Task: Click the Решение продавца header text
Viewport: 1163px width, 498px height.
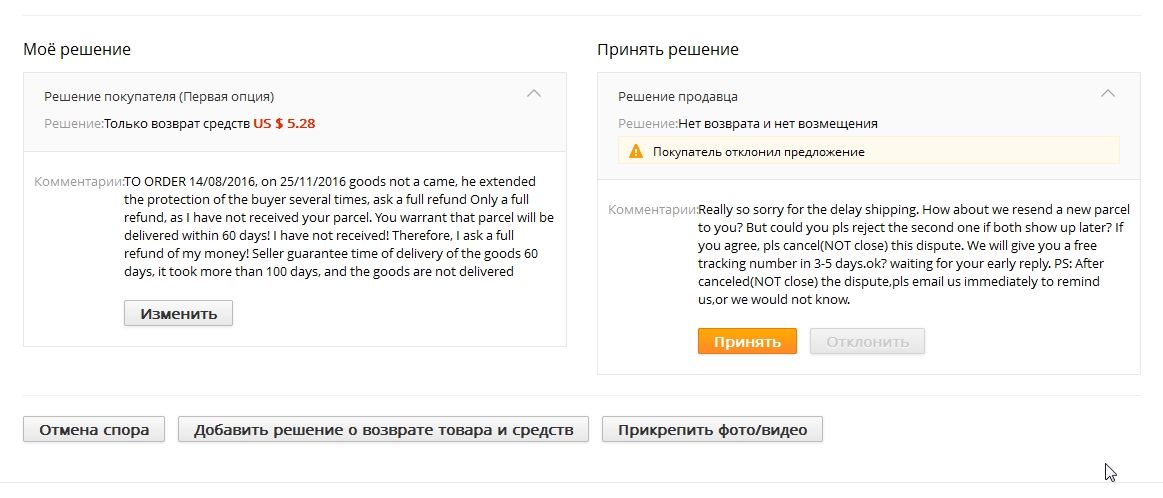Action: click(x=678, y=96)
